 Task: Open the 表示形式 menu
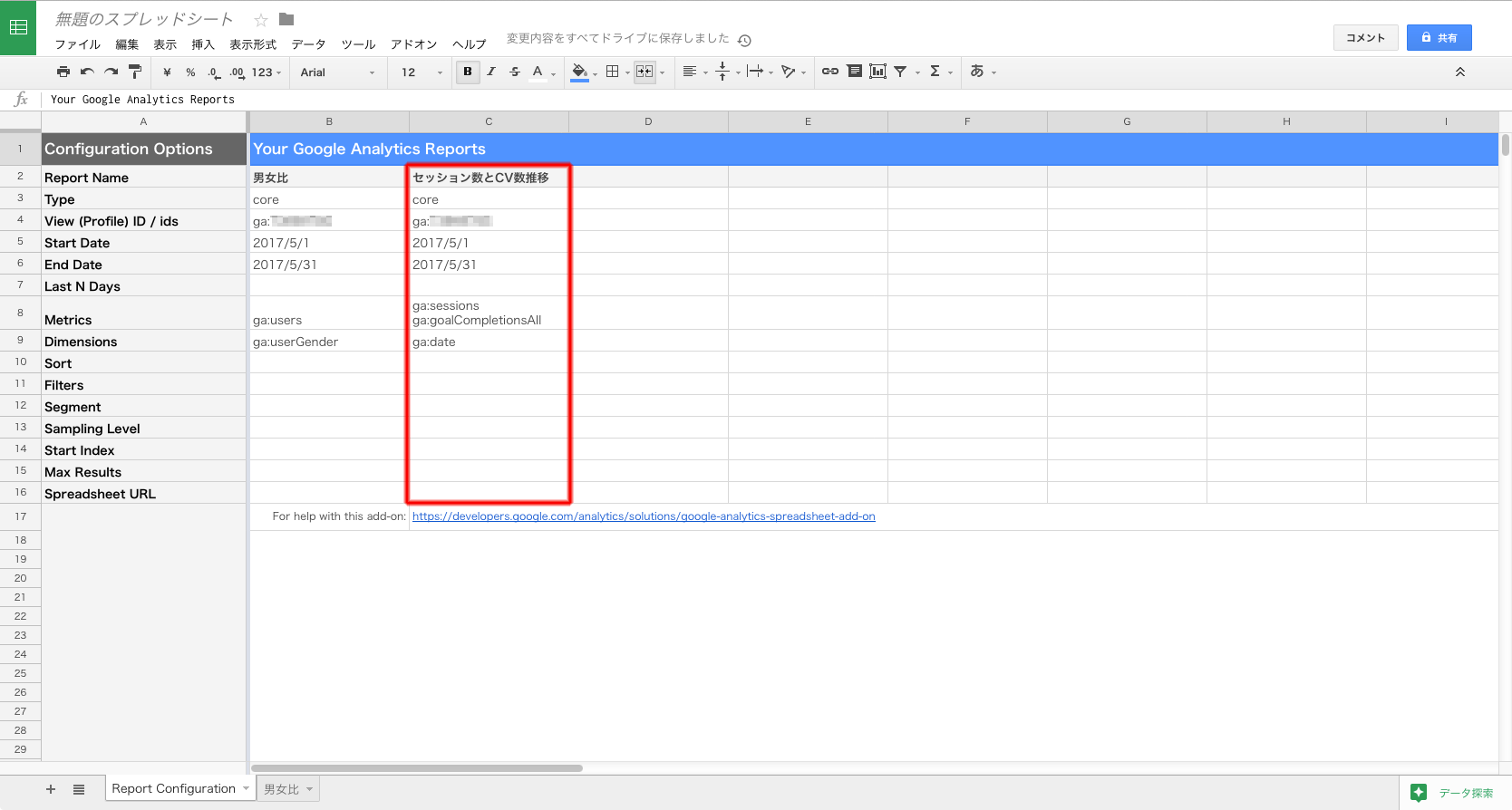pyautogui.click(x=253, y=44)
